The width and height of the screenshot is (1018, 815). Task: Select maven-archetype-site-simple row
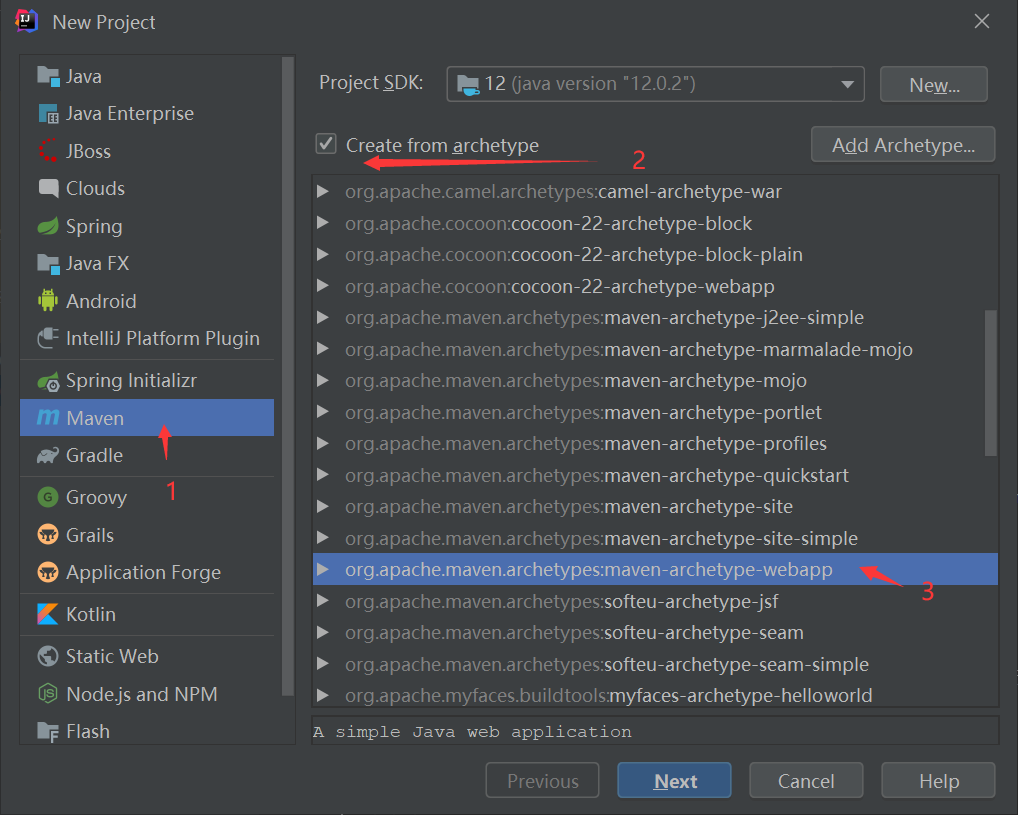tap(655, 538)
